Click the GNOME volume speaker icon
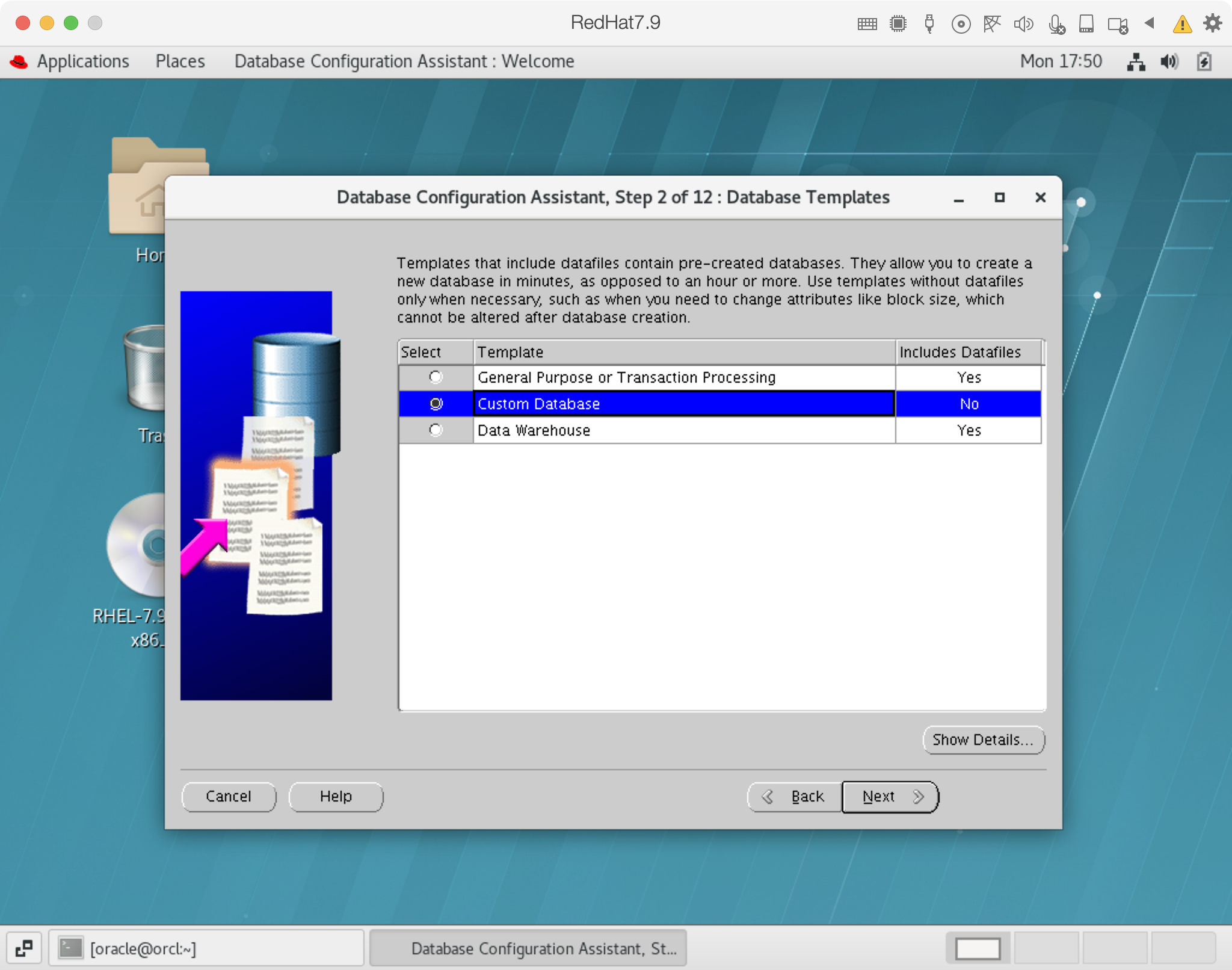 1169,61
